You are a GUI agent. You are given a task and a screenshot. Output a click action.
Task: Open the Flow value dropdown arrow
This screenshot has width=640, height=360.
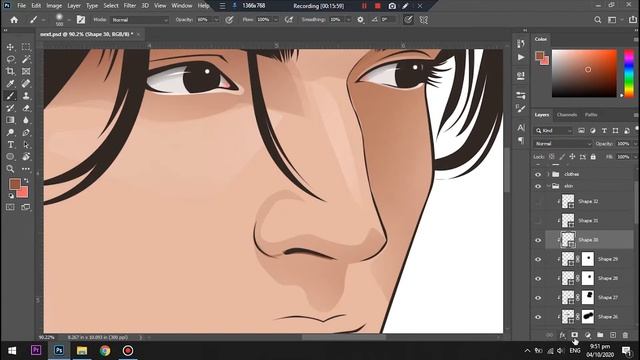click(x=276, y=20)
